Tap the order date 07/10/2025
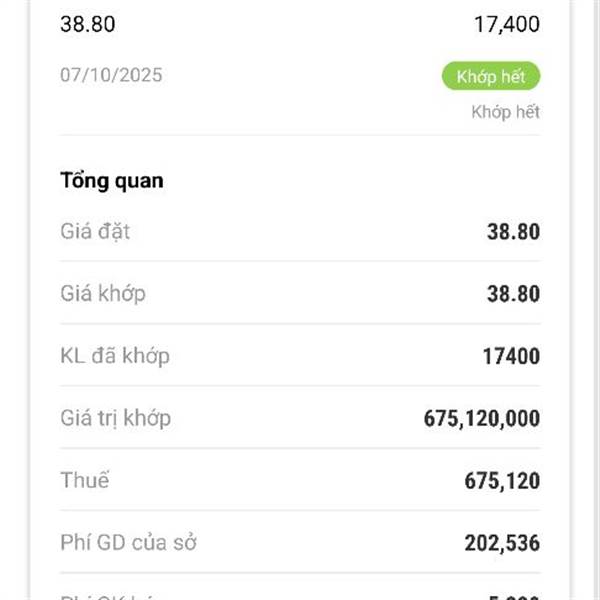 coord(111,75)
